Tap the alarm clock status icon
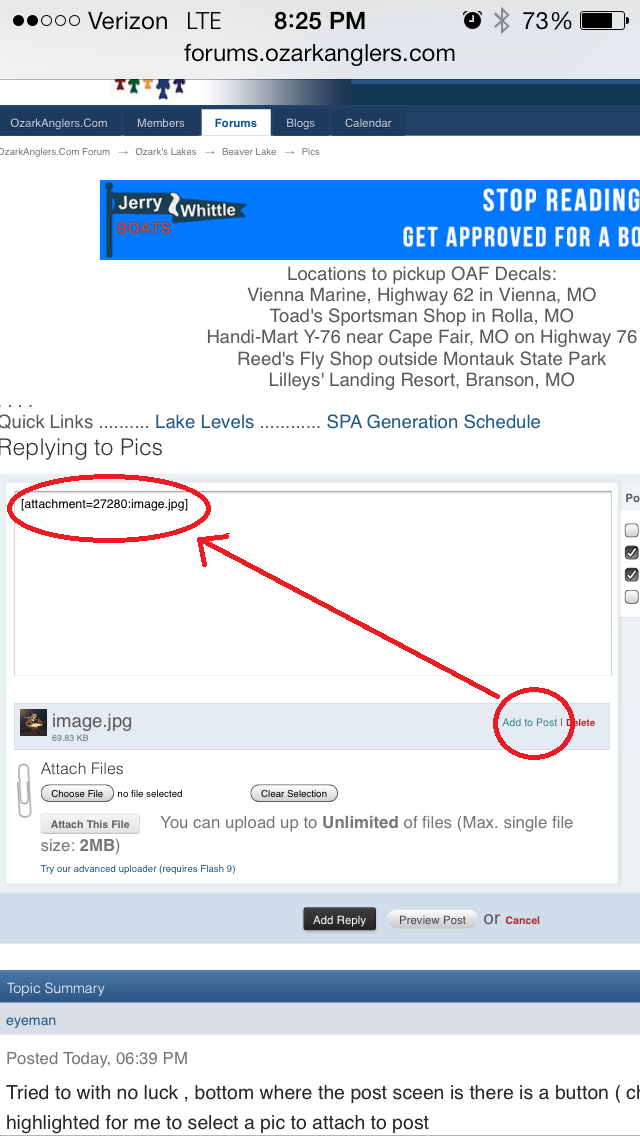Screen dimensions: 640x1136 [472, 20]
